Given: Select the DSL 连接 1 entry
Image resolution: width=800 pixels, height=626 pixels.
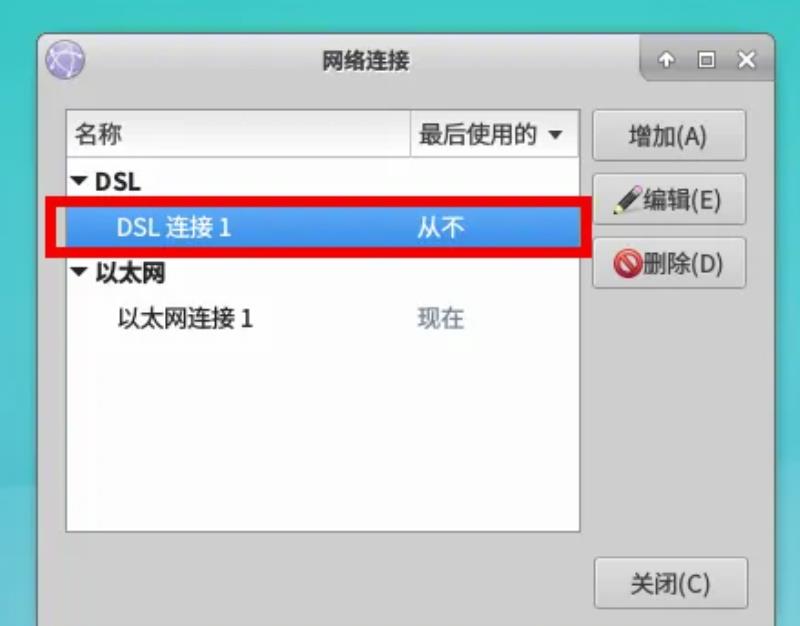Looking at the screenshot, I should 323,227.
